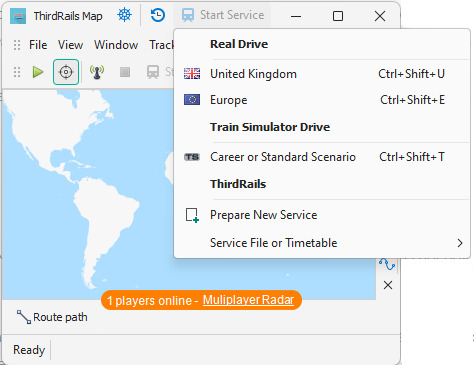Click the gray stop square icon
The height and width of the screenshot is (365, 474).
point(125,72)
